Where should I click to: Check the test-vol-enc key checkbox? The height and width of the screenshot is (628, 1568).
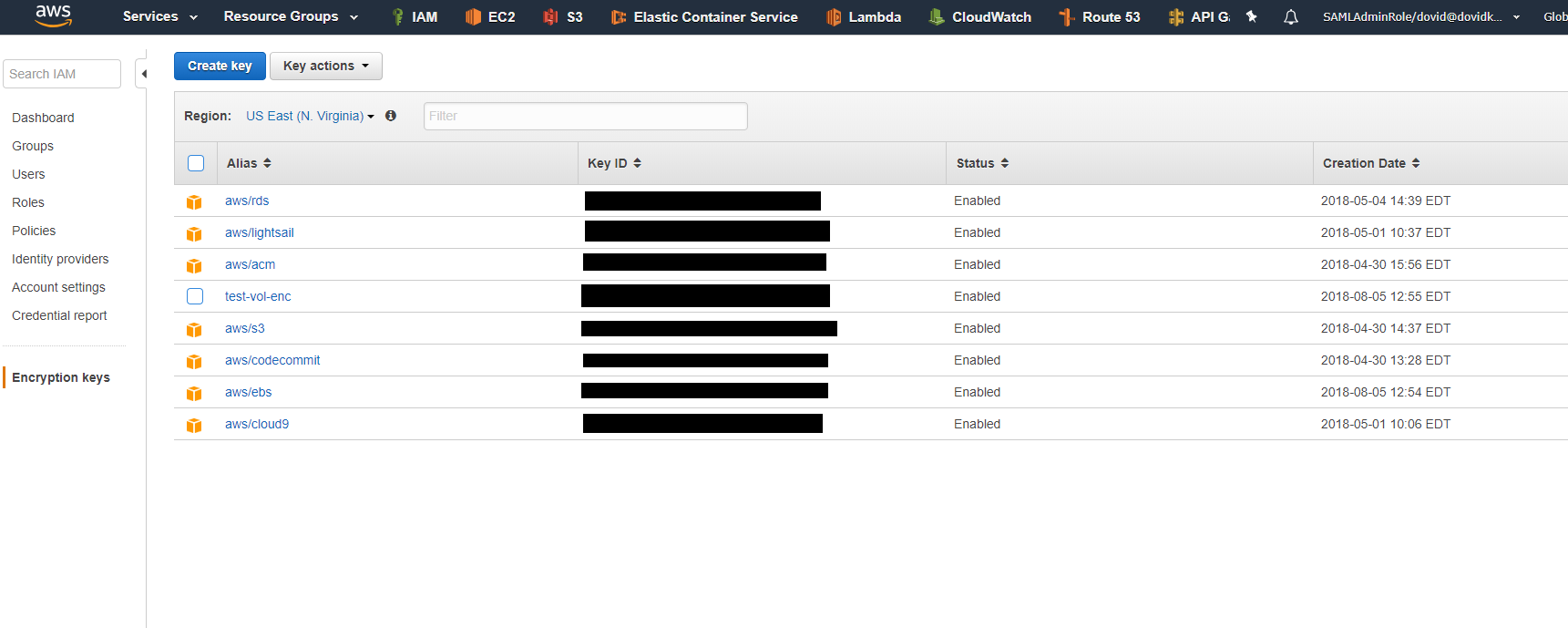195,296
